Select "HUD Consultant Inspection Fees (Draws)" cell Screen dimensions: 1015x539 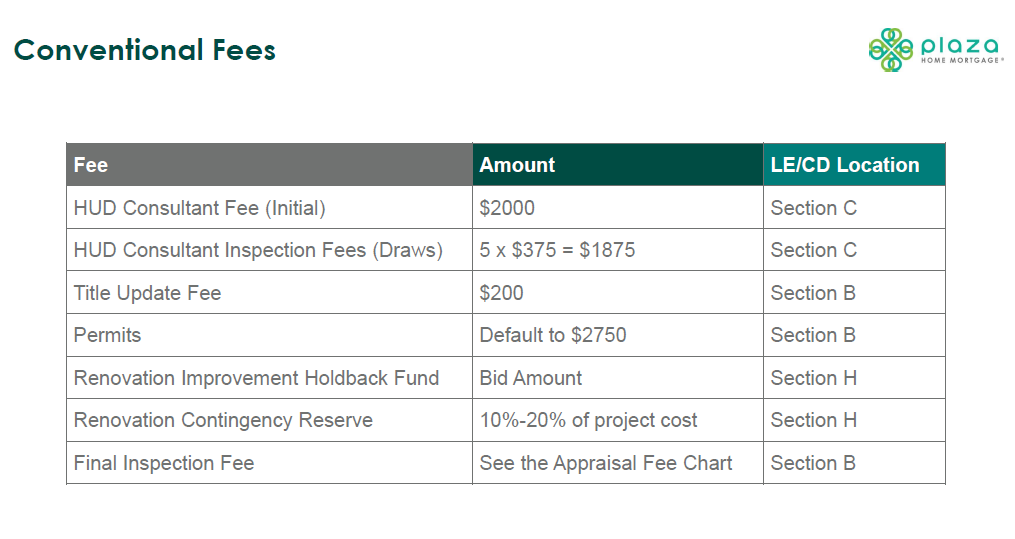[x=258, y=250]
